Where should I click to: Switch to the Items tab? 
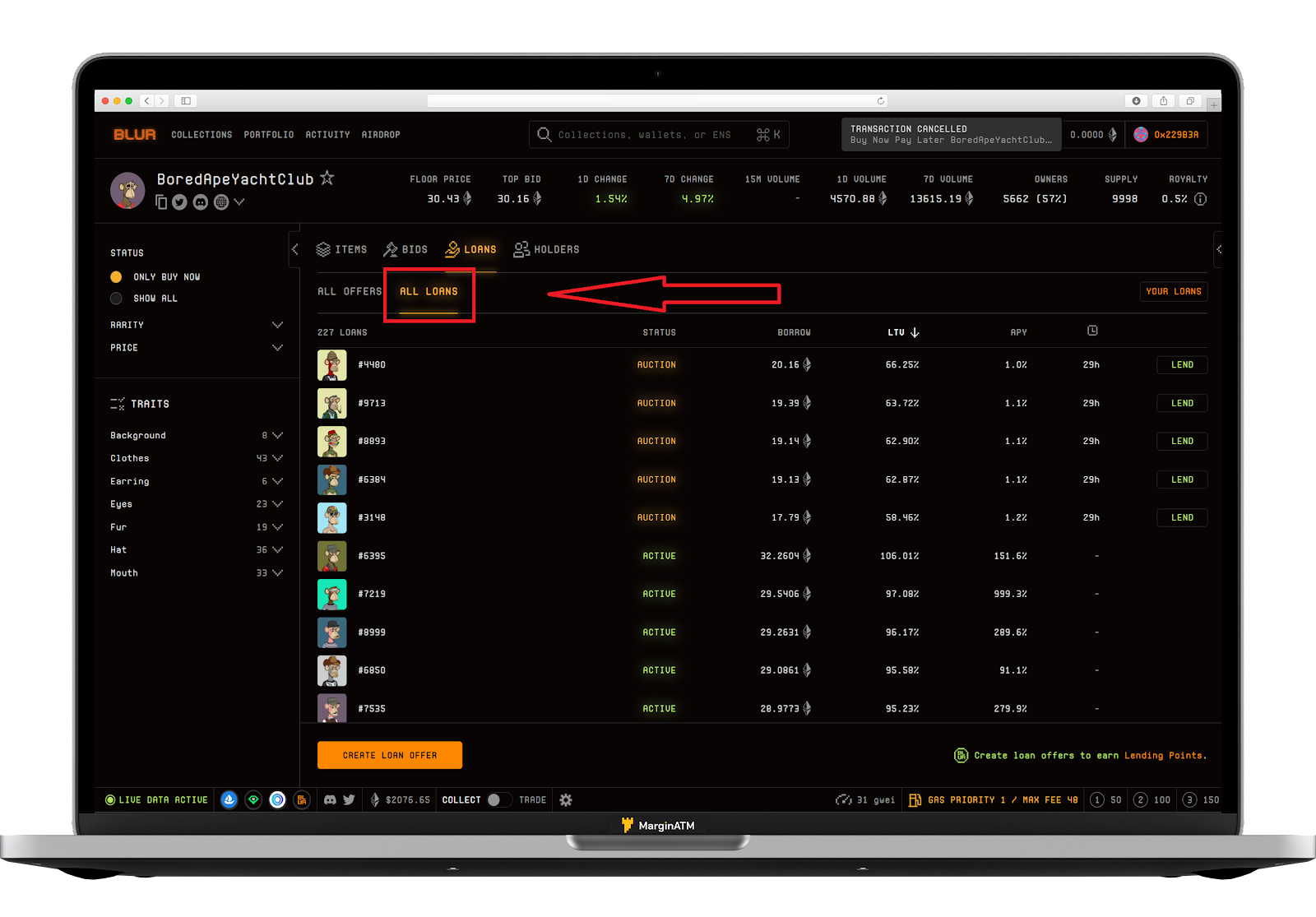pyautogui.click(x=342, y=249)
